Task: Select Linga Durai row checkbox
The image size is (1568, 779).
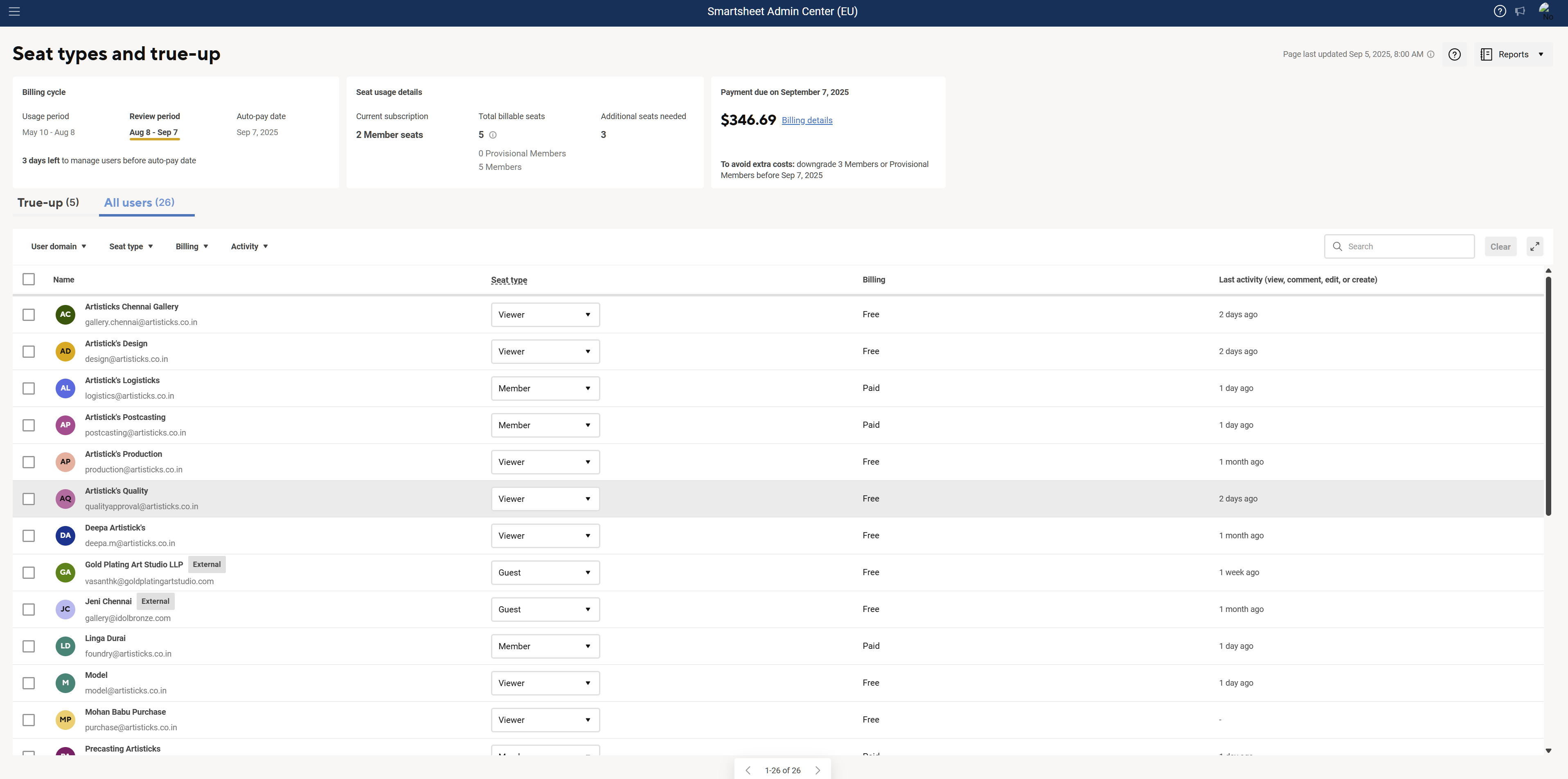Action: pyautogui.click(x=29, y=646)
